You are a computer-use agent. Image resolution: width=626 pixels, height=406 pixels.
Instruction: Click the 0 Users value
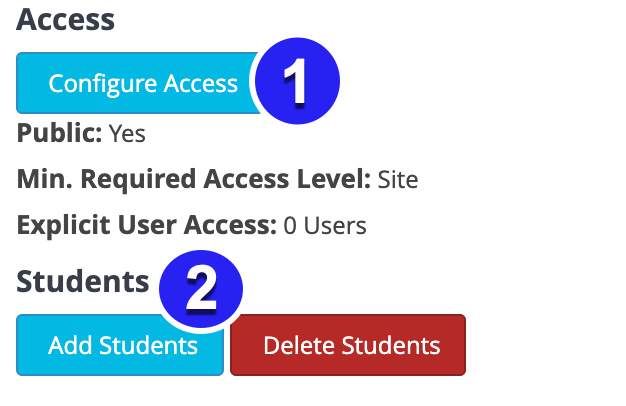325,226
